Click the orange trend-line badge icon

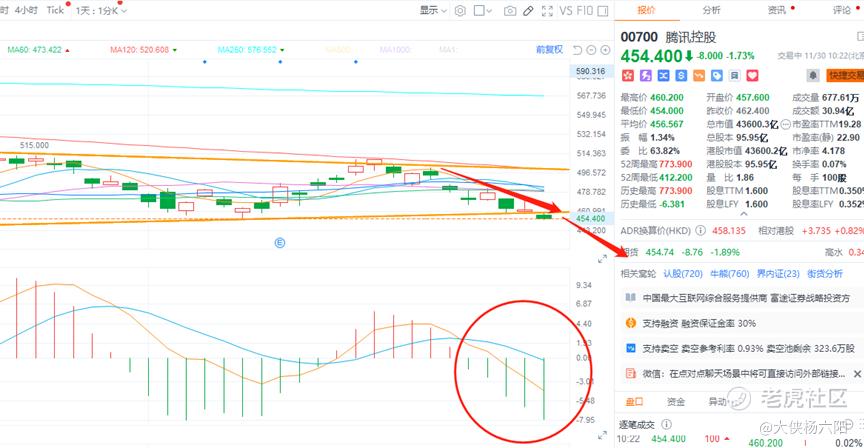click(x=699, y=75)
